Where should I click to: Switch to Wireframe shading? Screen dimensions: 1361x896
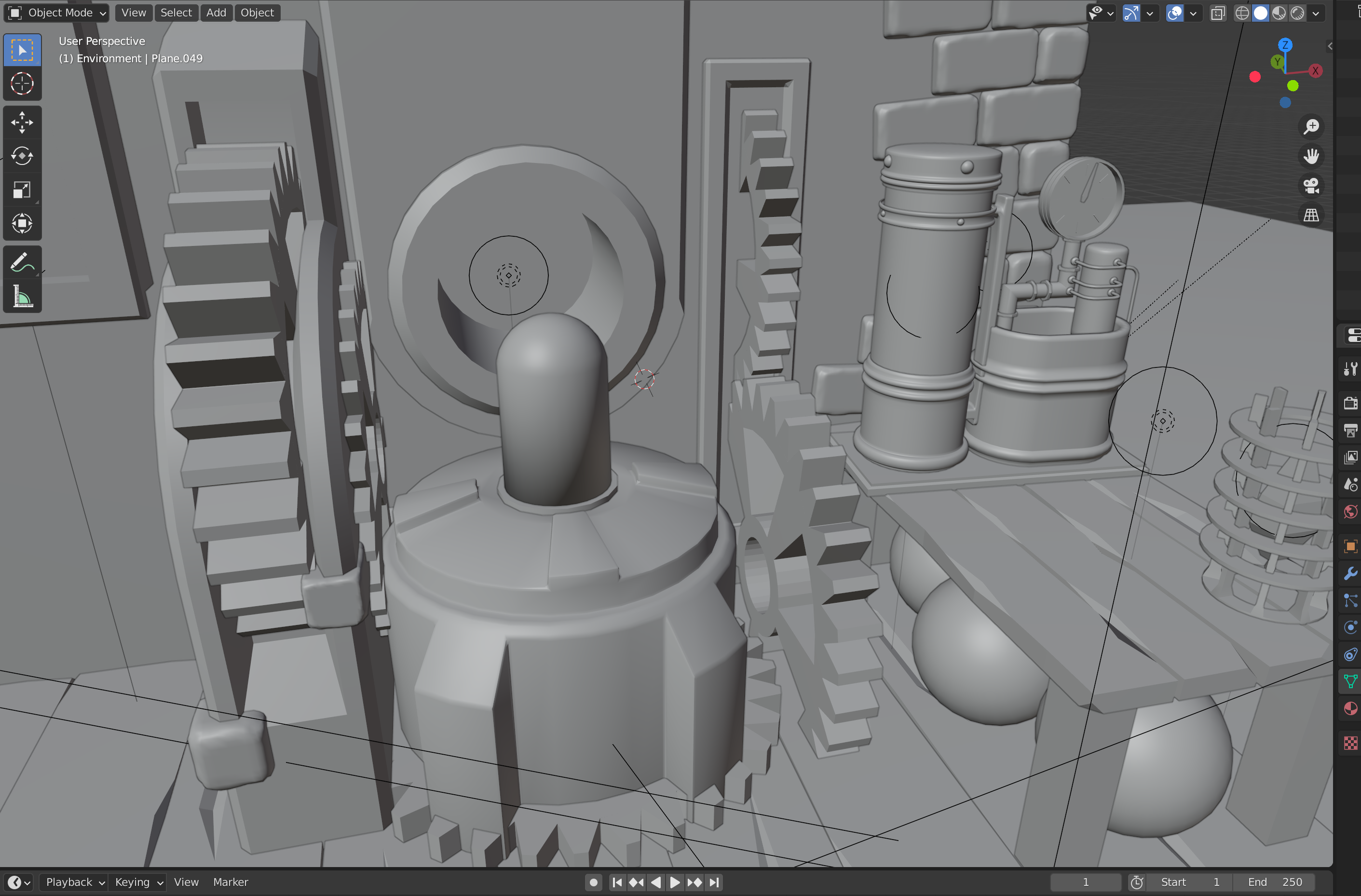(x=1242, y=13)
